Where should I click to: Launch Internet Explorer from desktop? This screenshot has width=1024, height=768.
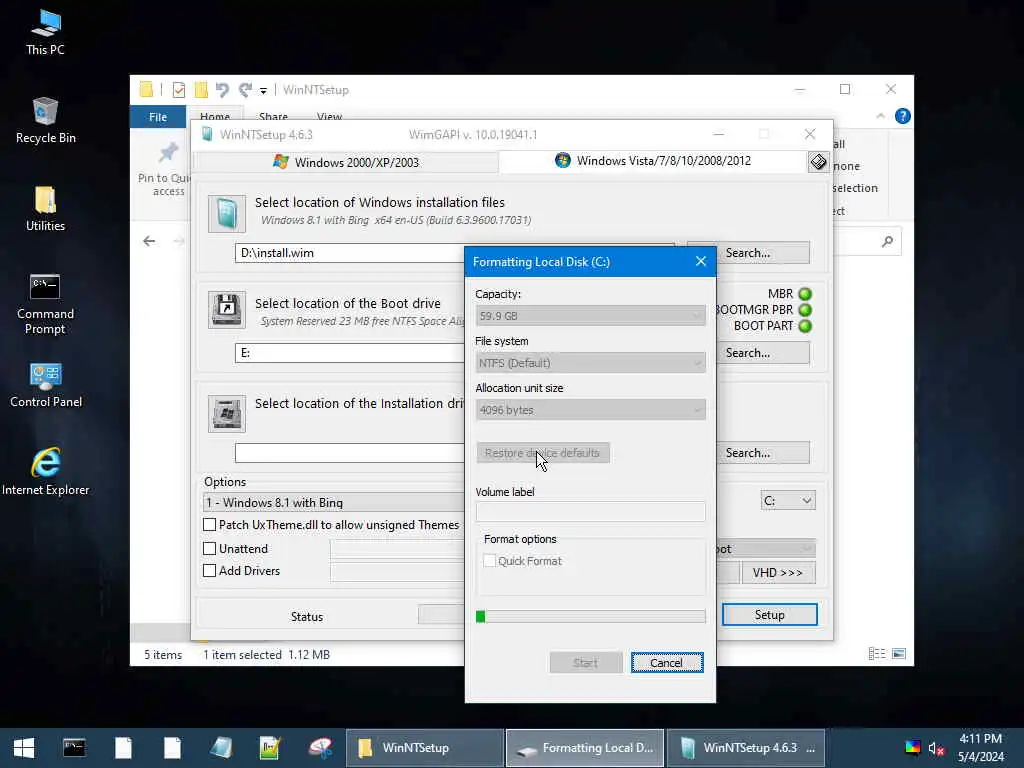pyautogui.click(x=46, y=472)
